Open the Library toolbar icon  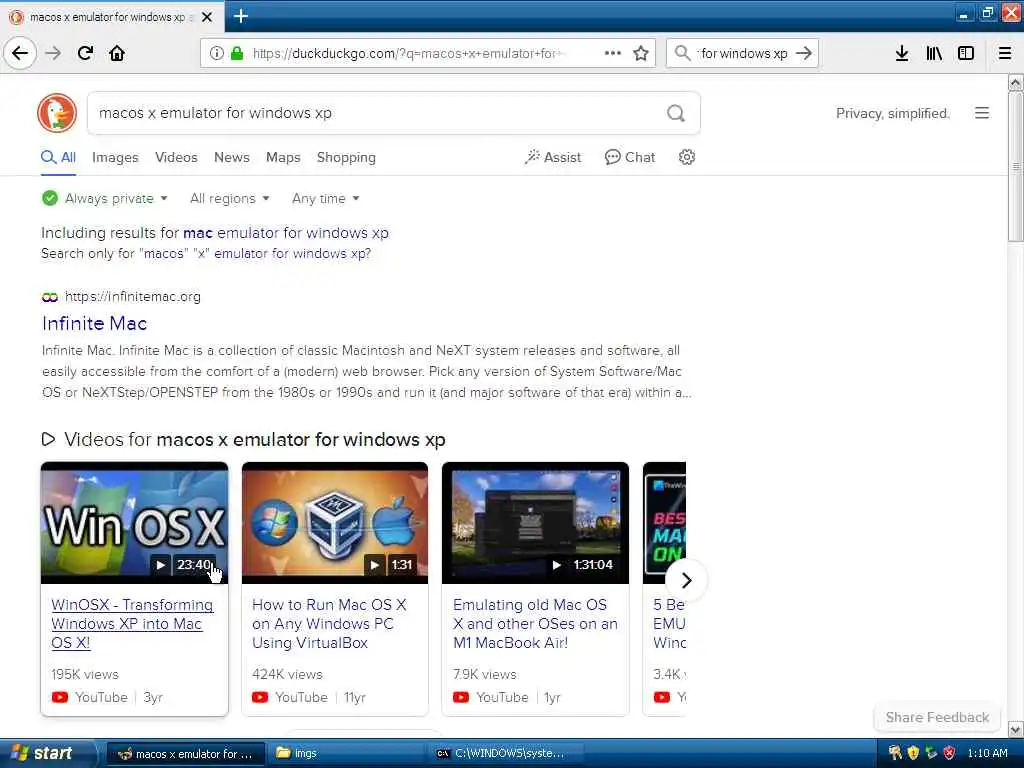[934, 53]
